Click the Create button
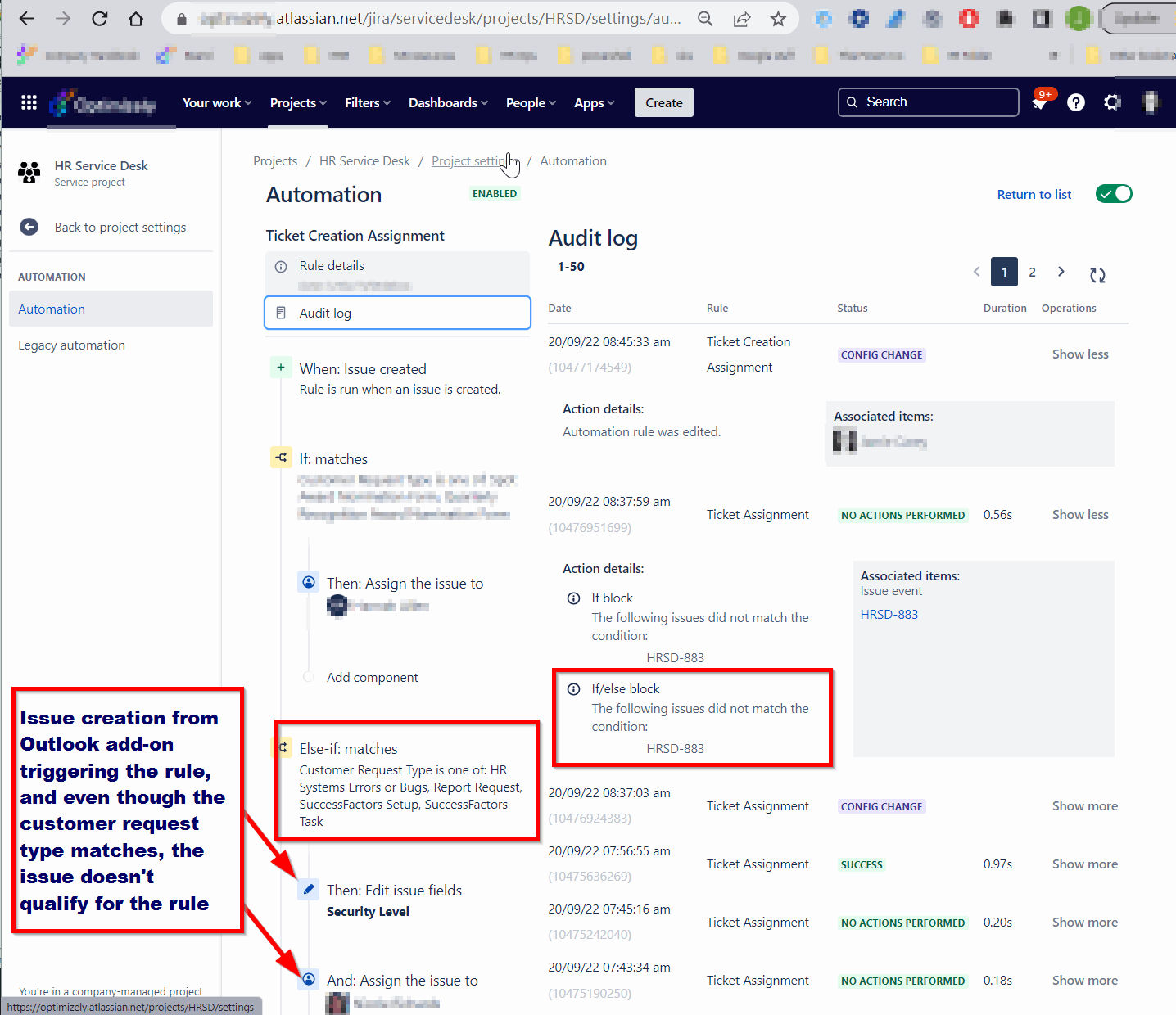This screenshot has width=1176, height=1015. tap(663, 102)
